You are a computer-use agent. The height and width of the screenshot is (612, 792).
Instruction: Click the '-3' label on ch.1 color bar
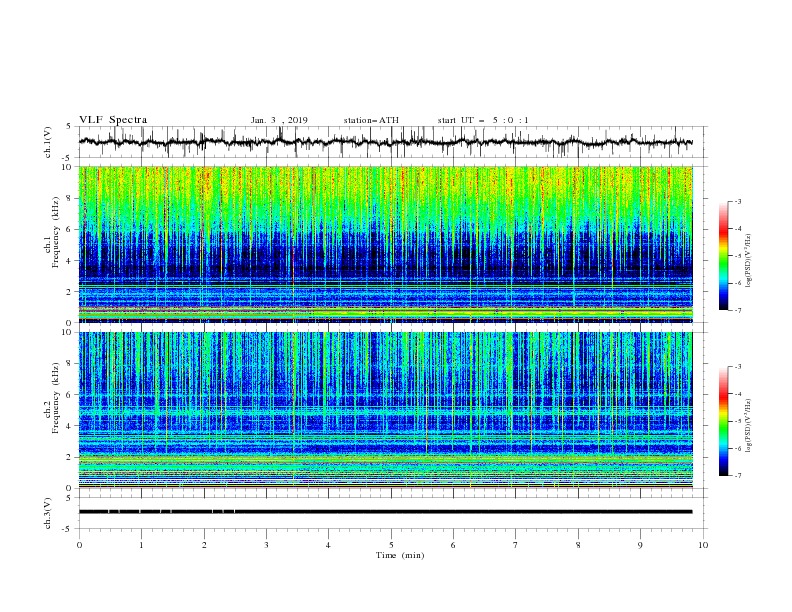click(737, 201)
